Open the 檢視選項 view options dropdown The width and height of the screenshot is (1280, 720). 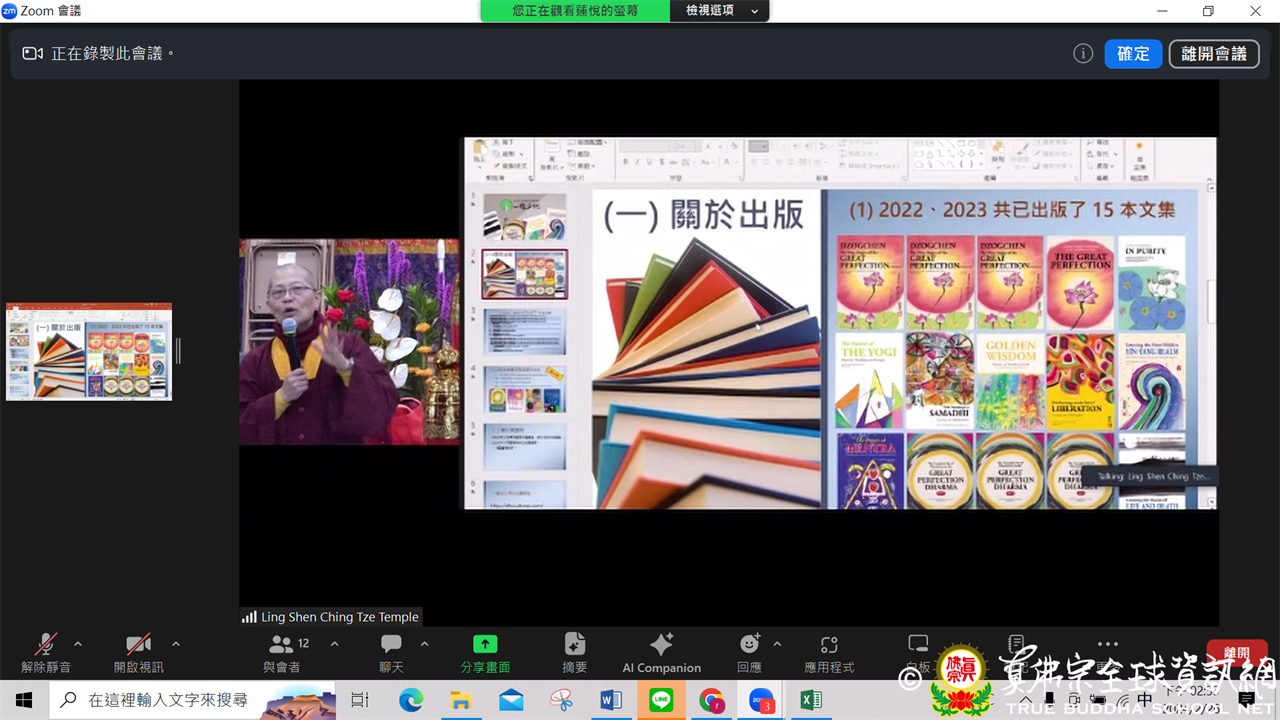tap(722, 11)
